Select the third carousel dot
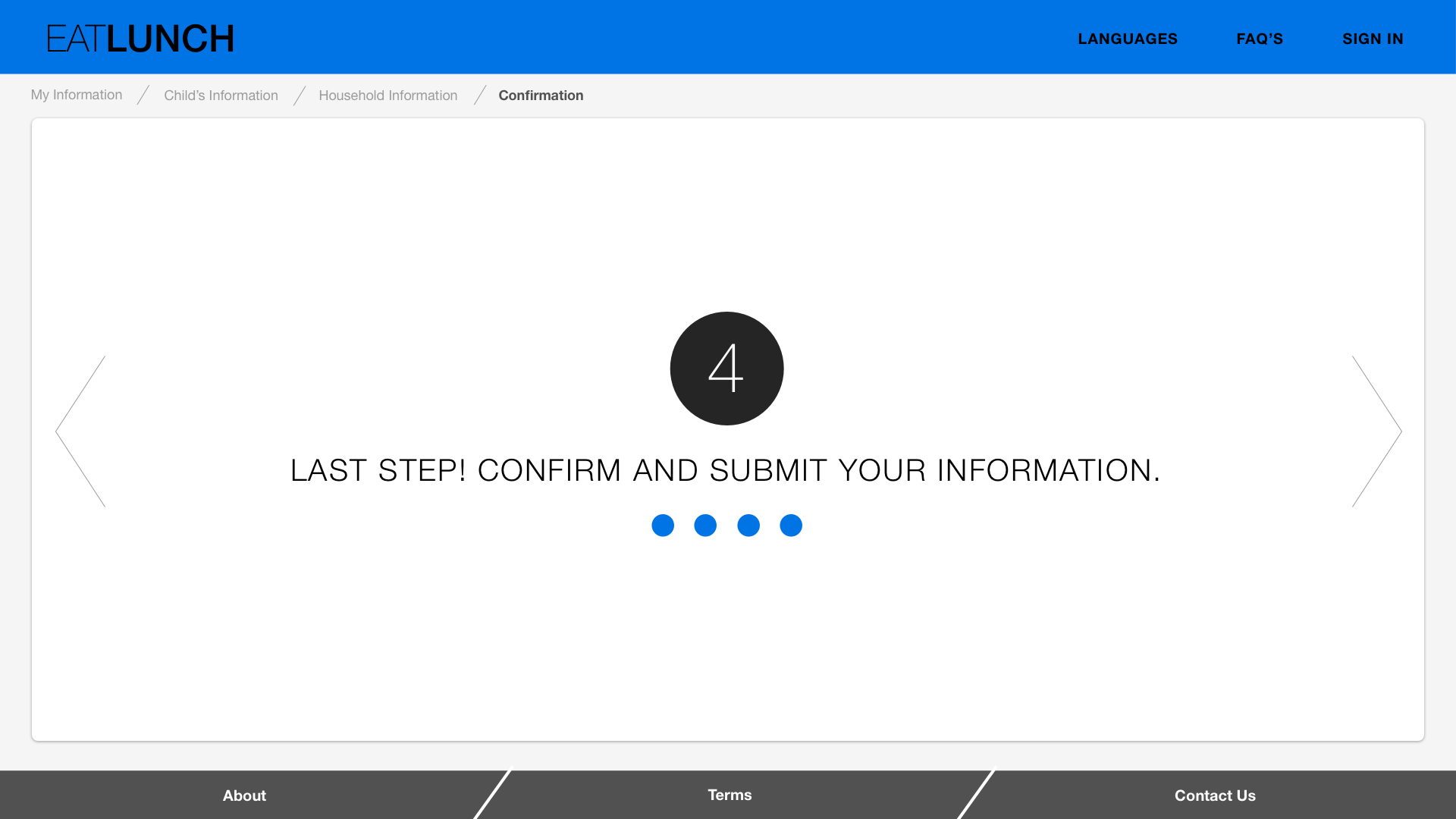The height and width of the screenshot is (819, 1456). click(748, 526)
